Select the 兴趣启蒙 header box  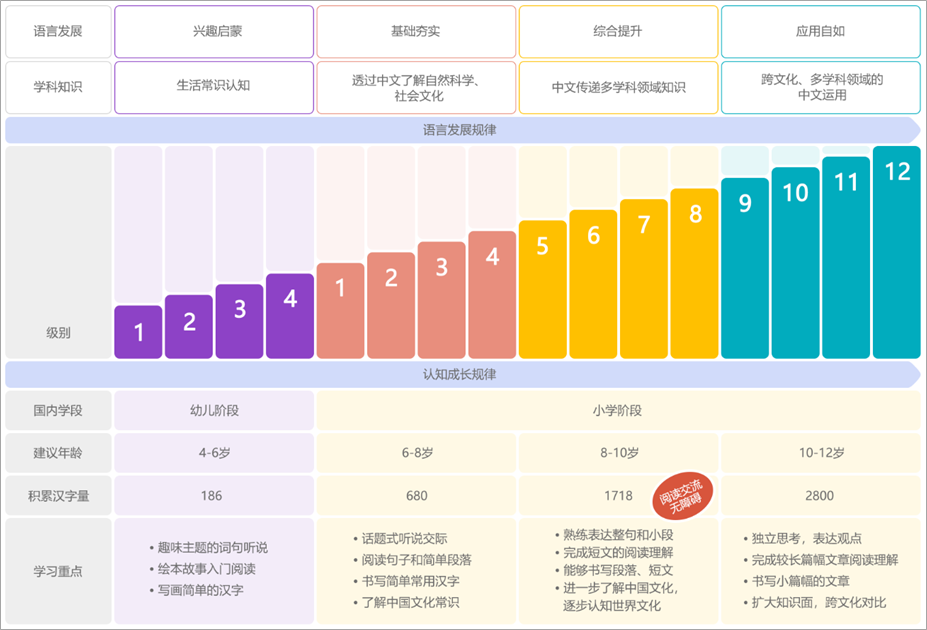pyautogui.click(x=214, y=32)
